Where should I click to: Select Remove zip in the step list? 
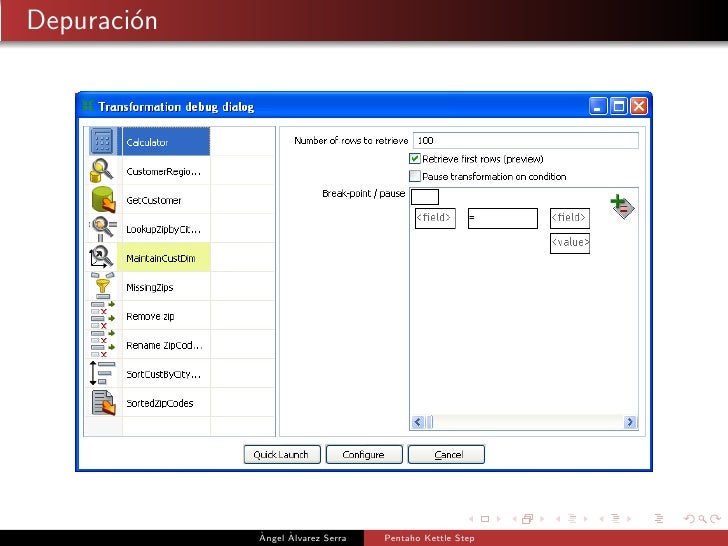(x=166, y=315)
